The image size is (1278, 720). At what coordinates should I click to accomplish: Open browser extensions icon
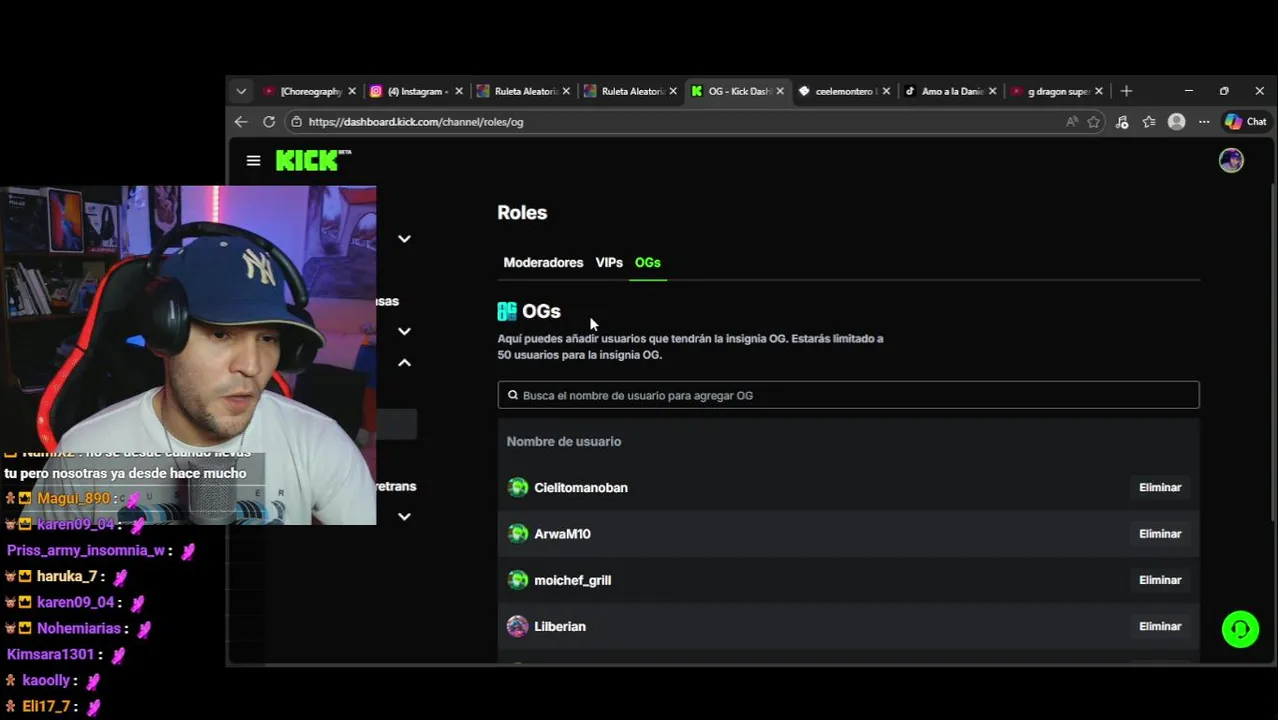1122,121
